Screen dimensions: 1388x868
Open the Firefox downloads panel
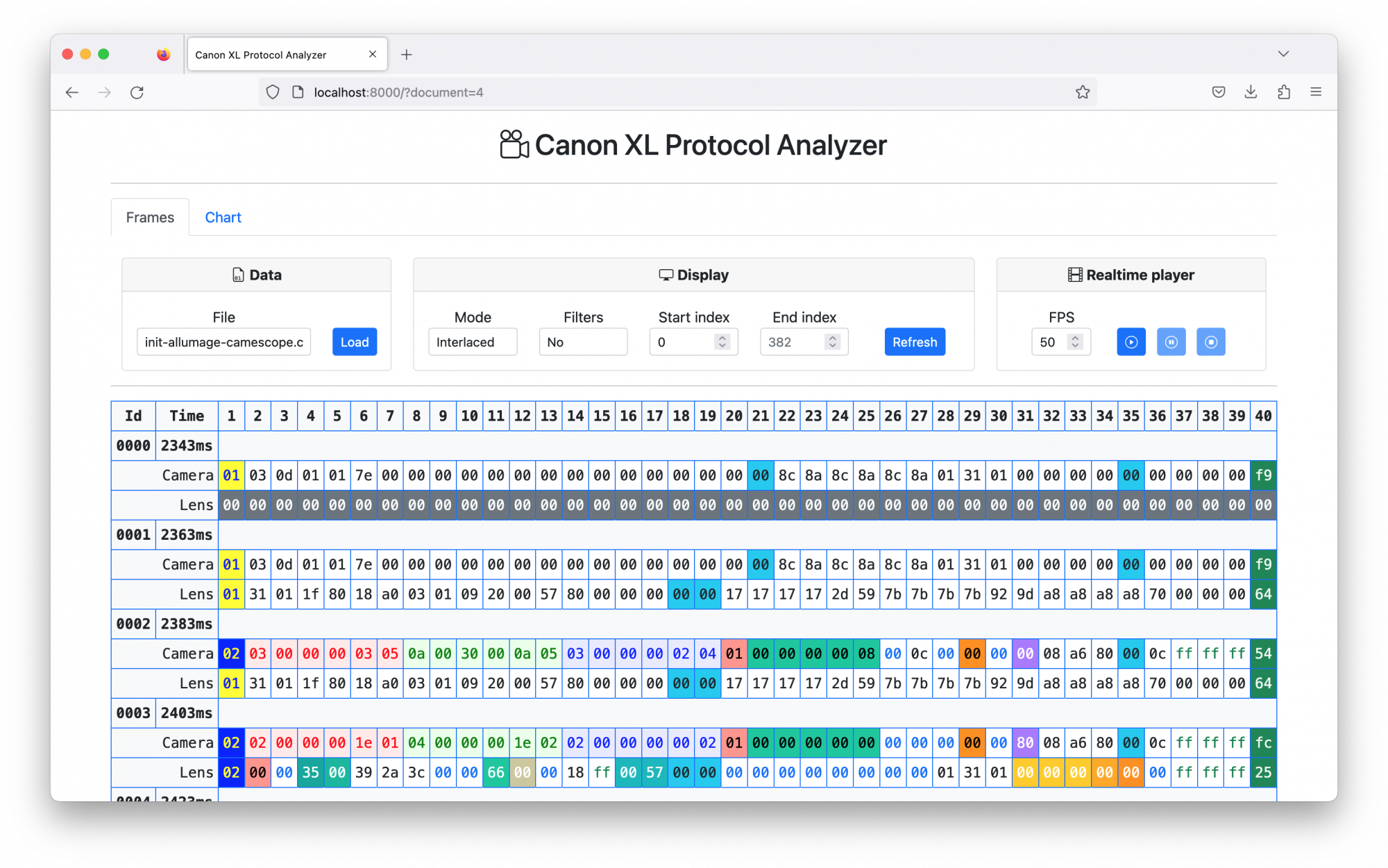[x=1251, y=92]
